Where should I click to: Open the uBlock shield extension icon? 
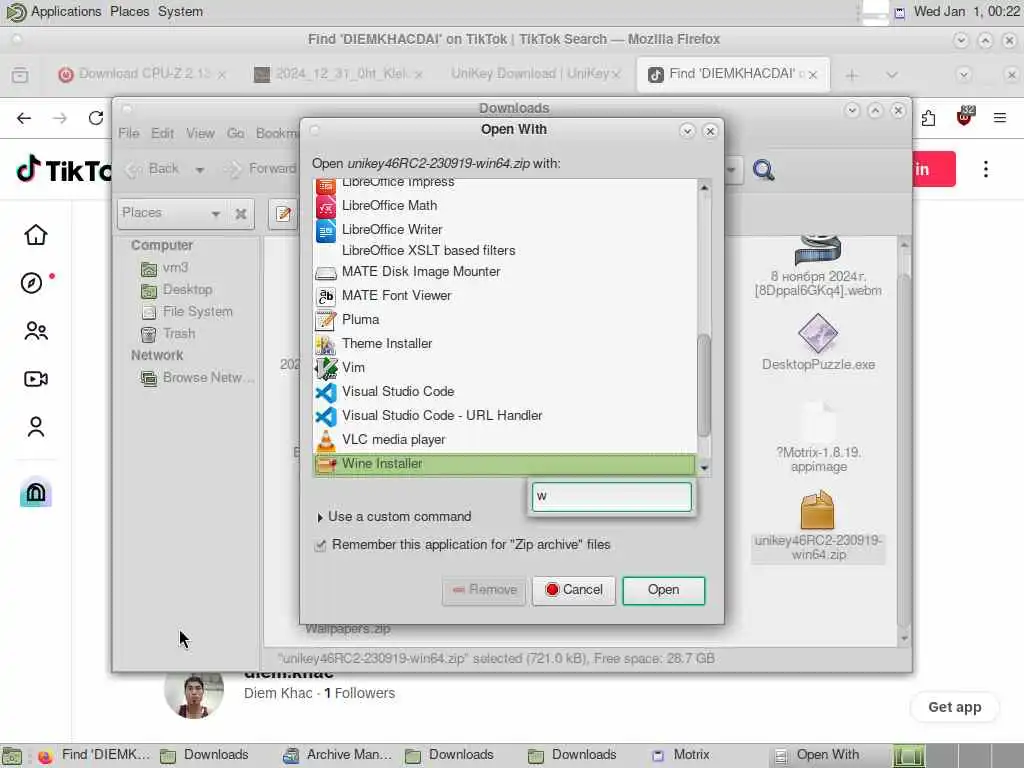(x=964, y=117)
